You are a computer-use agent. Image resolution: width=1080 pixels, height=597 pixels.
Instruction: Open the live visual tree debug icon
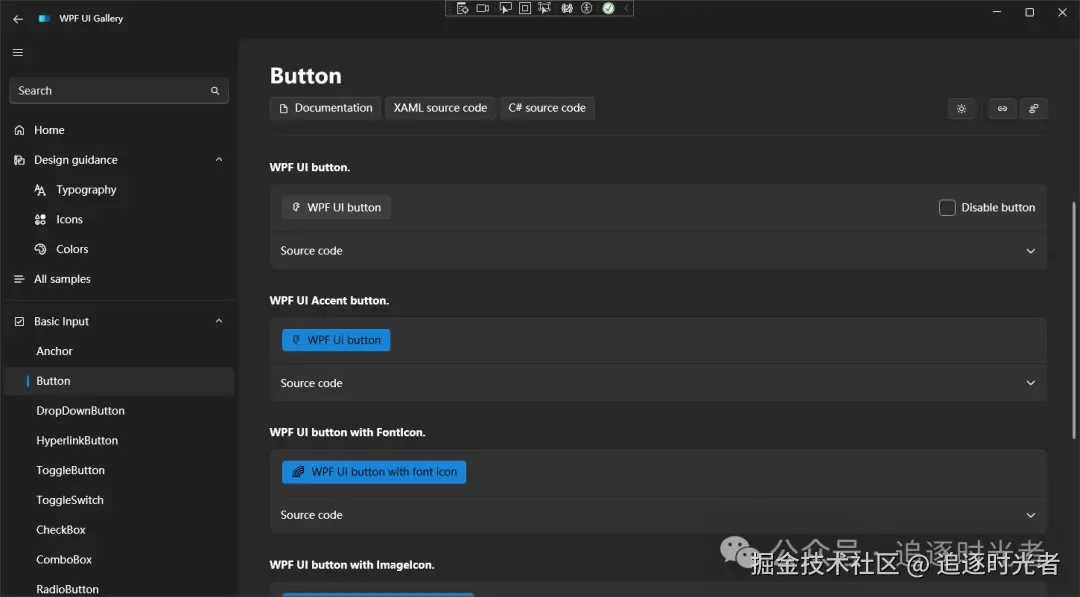click(462, 8)
